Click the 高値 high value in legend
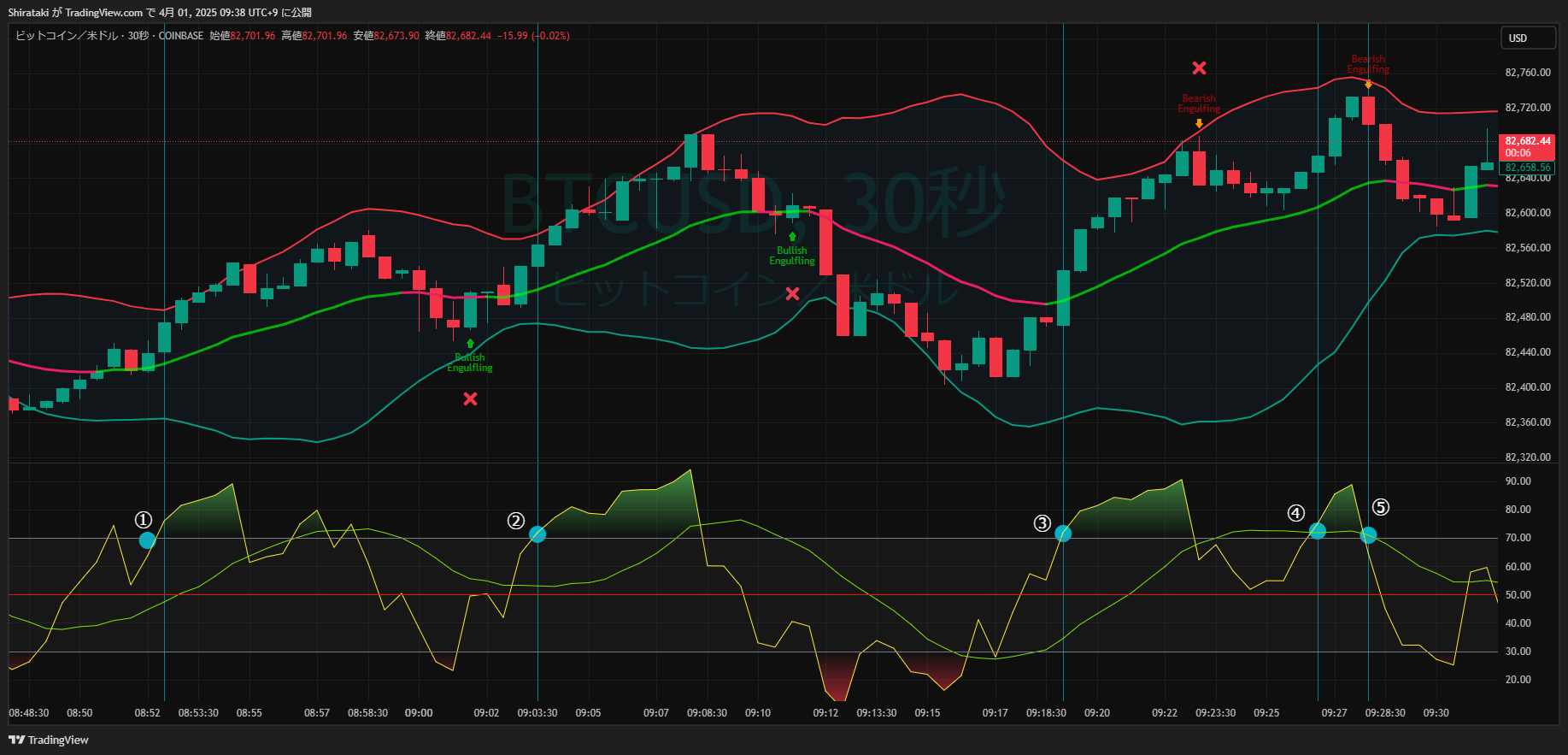1568x755 pixels. (314, 36)
